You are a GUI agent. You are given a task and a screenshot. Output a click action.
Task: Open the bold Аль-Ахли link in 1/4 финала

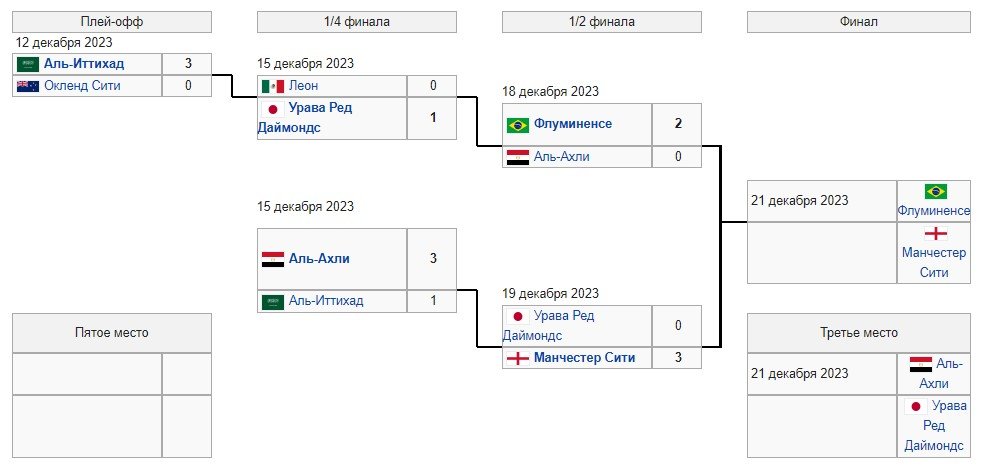click(319, 259)
